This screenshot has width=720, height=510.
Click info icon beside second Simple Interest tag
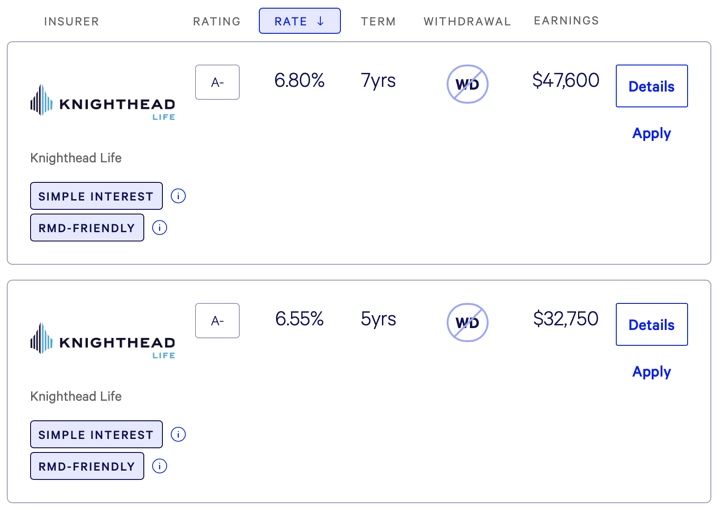click(178, 434)
